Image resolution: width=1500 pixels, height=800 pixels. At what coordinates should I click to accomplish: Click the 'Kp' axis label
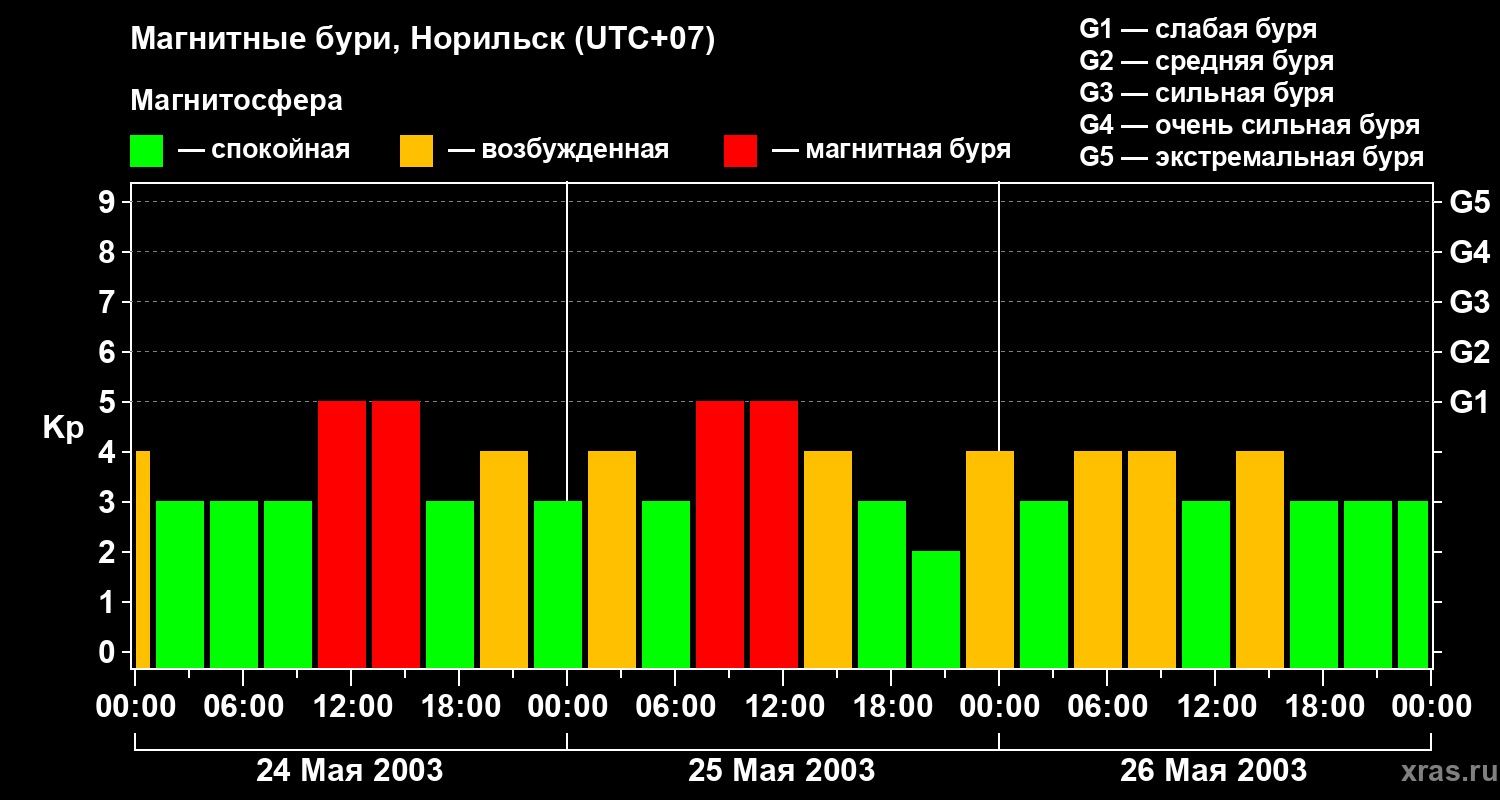point(63,428)
